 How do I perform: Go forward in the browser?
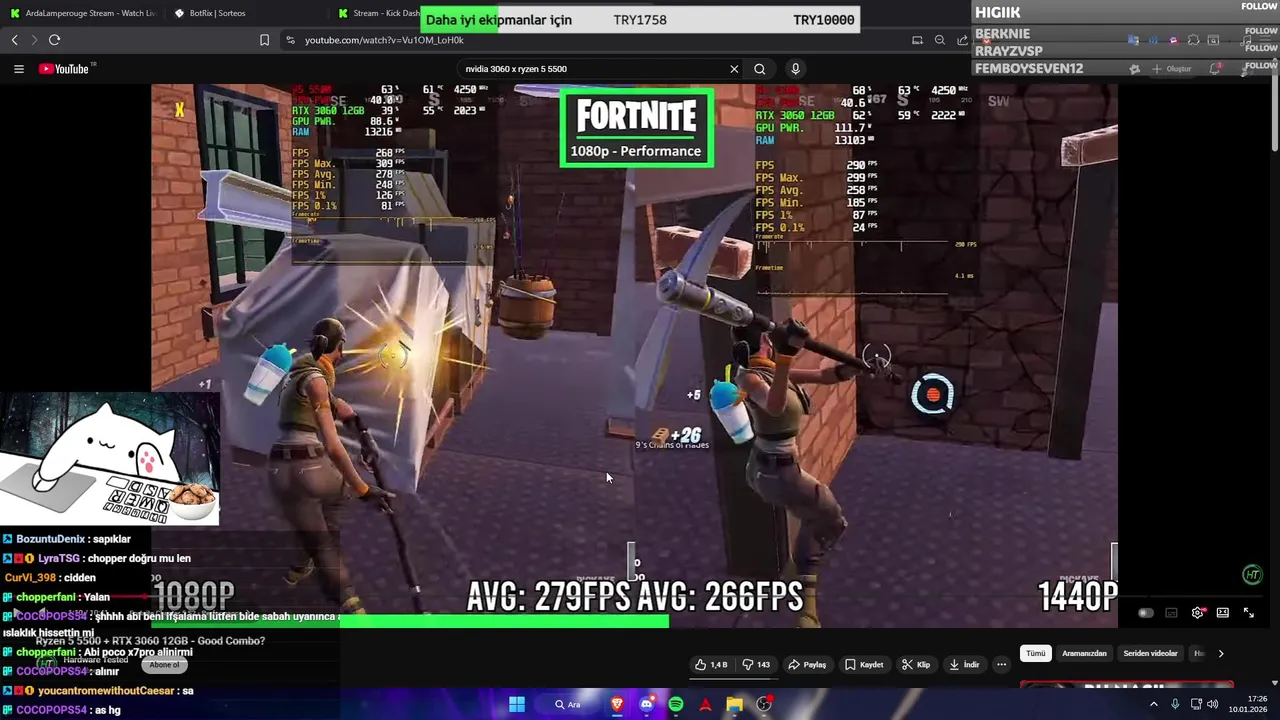pos(34,40)
